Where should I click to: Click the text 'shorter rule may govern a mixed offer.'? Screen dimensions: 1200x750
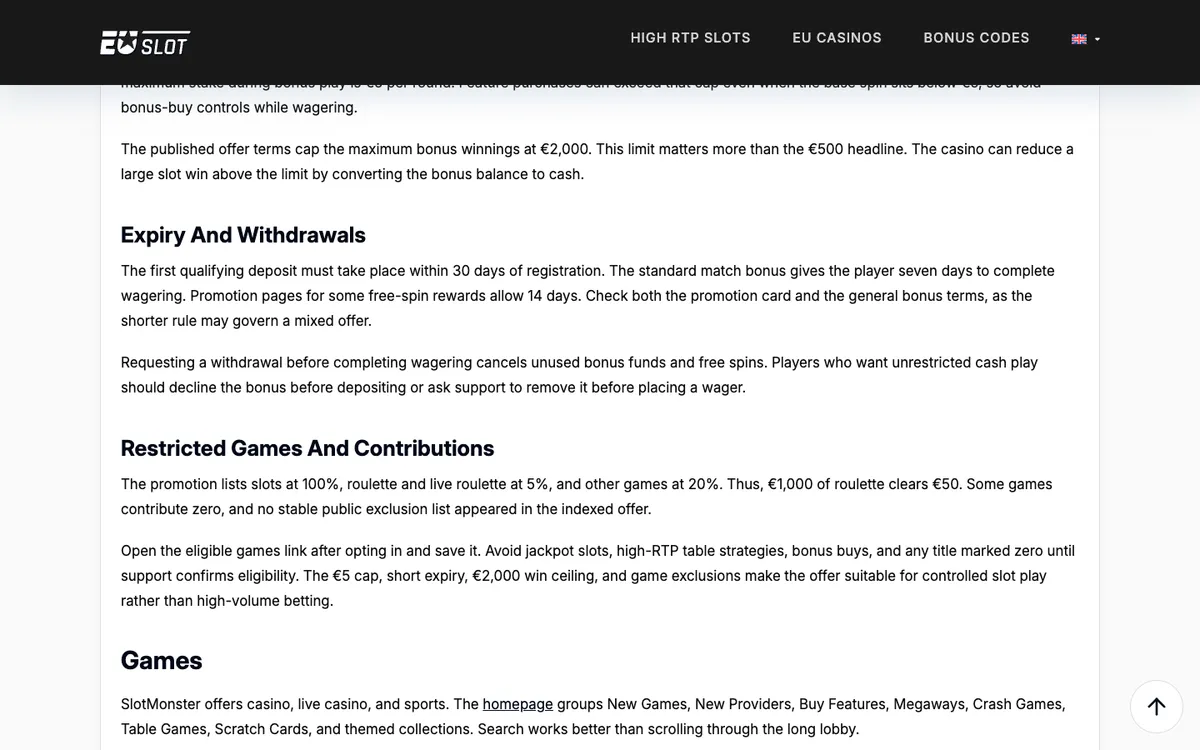(x=246, y=321)
